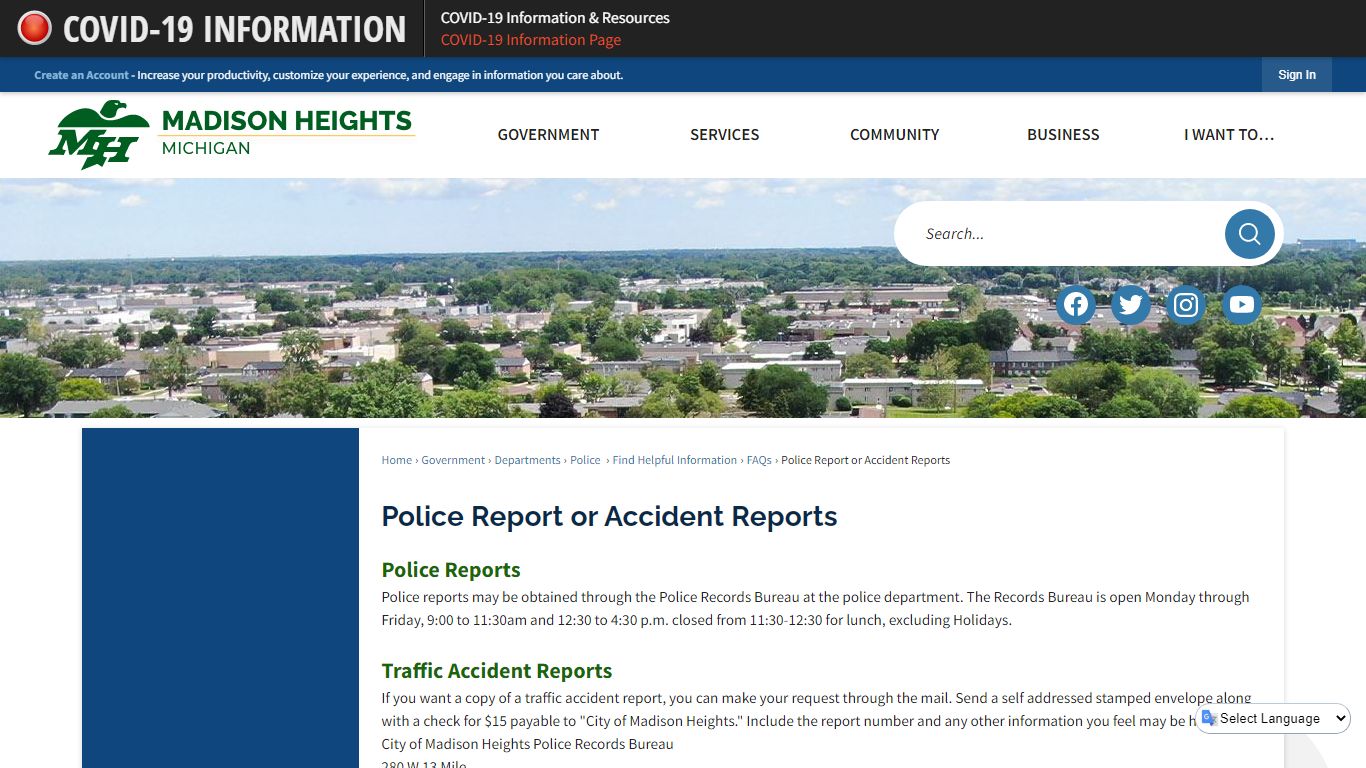The height and width of the screenshot is (768, 1366).
Task: Click City of Madison Heights Police Records Bureau text
Action: click(x=527, y=744)
